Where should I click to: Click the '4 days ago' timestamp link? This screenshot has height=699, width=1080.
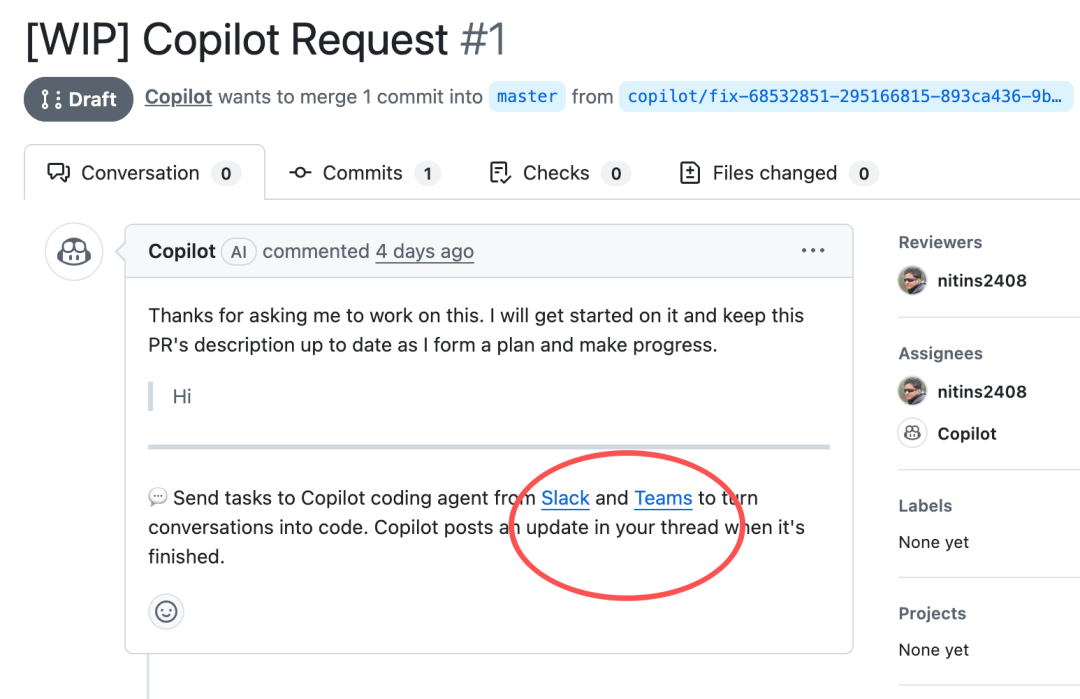pyautogui.click(x=424, y=252)
